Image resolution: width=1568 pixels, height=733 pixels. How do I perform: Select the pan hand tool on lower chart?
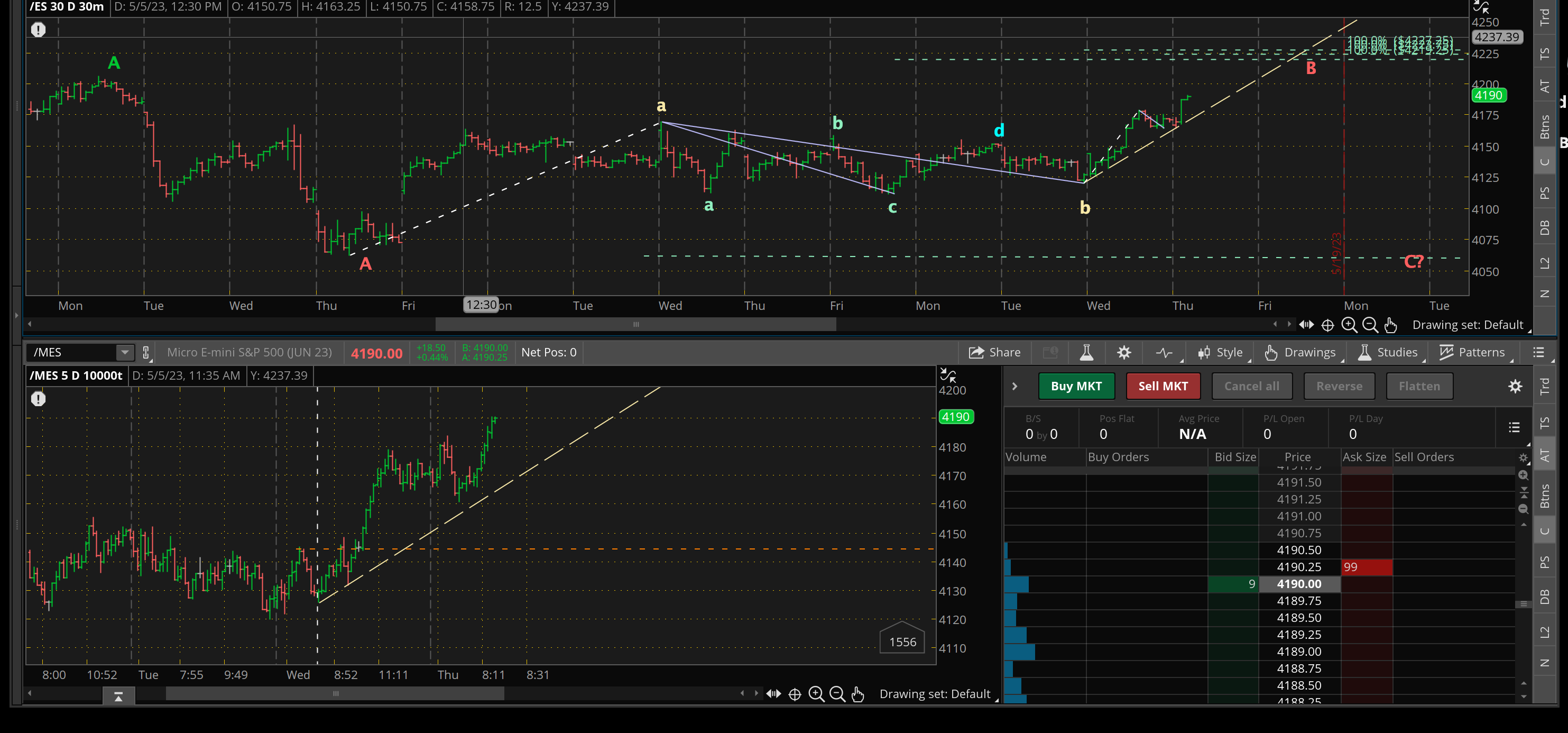tap(857, 694)
